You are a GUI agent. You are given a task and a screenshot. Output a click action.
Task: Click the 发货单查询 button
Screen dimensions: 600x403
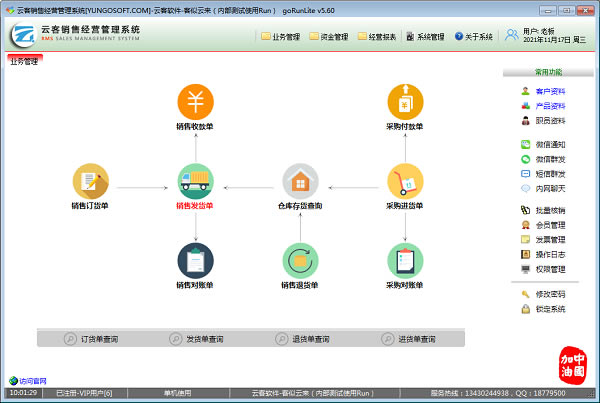click(x=197, y=339)
